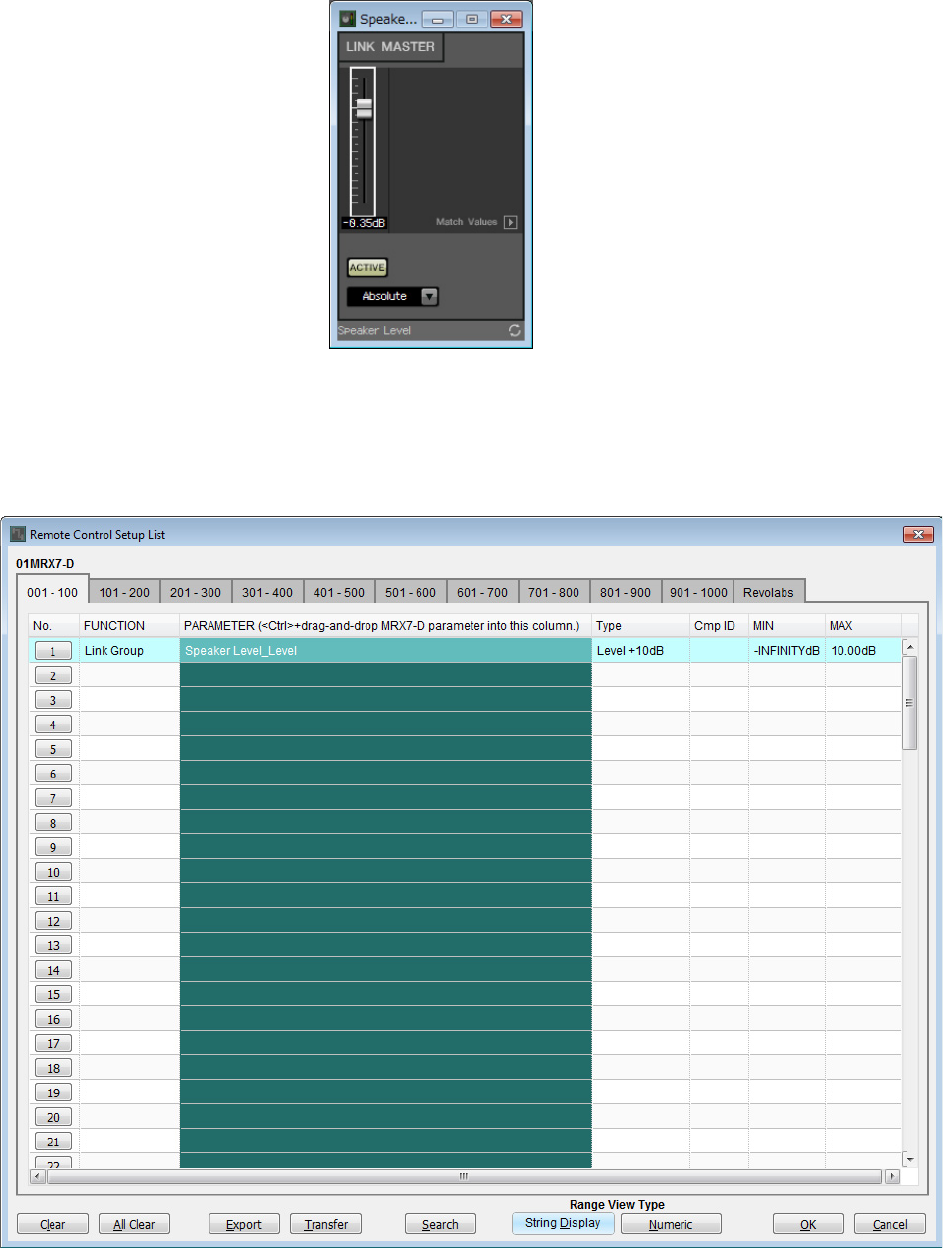This screenshot has height=1248, width=943.
Task: Select the 001 - 100 tab
Action: (x=53, y=592)
